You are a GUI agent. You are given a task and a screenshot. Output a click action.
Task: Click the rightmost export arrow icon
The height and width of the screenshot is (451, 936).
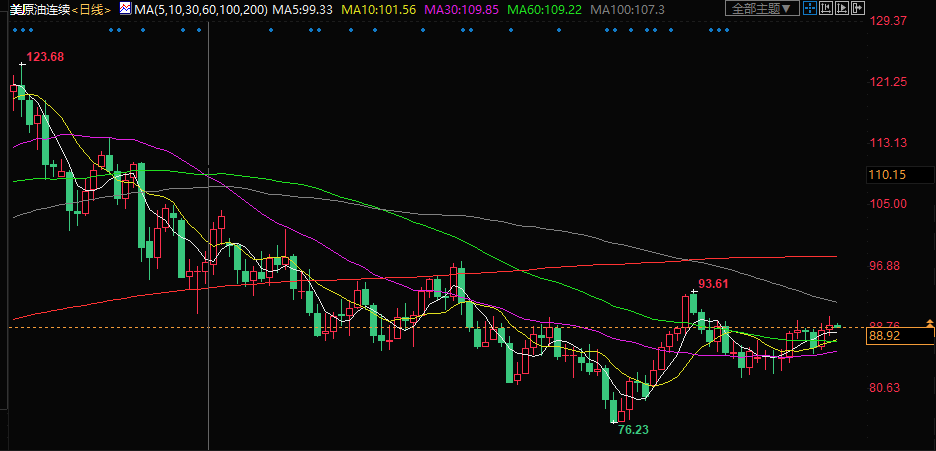tap(858, 8)
